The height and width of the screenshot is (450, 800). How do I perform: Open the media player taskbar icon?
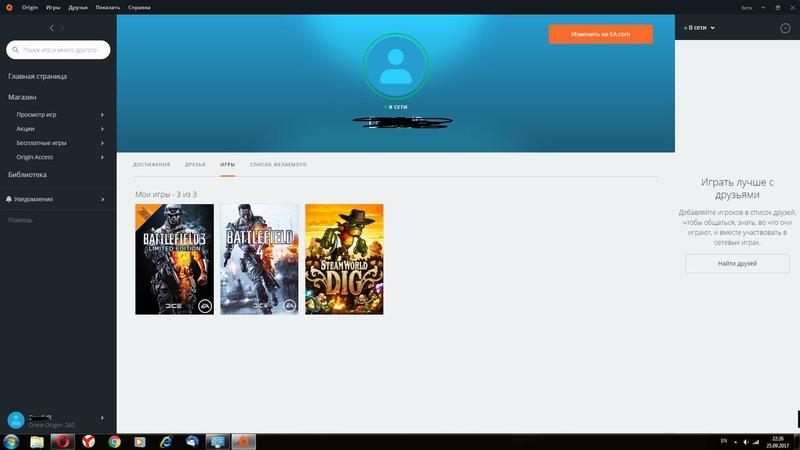(x=140, y=442)
